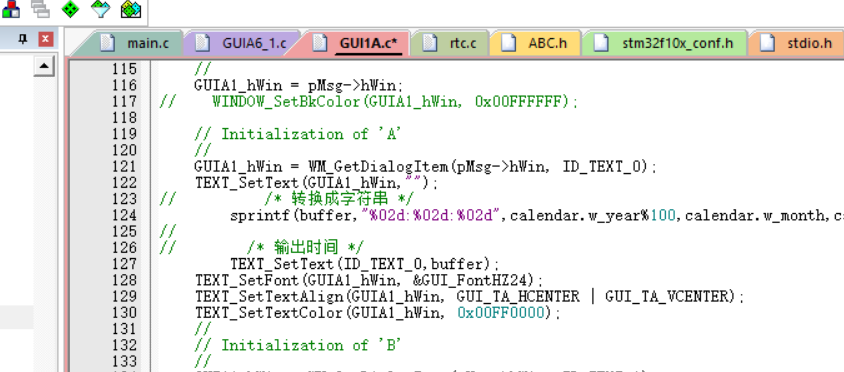Click the file icon on the ABC.h tab
Viewport: 844px width, 372px height.
click(x=508, y=43)
